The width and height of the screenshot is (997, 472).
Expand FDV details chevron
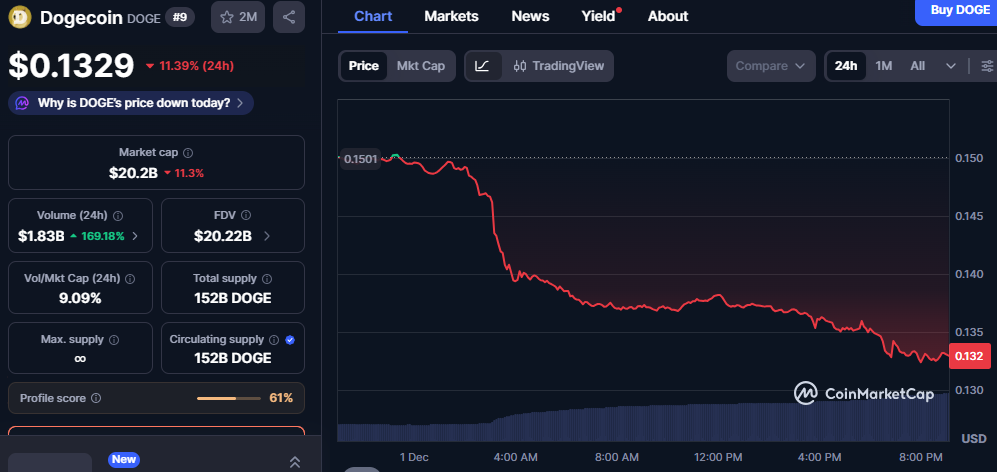pos(266,237)
